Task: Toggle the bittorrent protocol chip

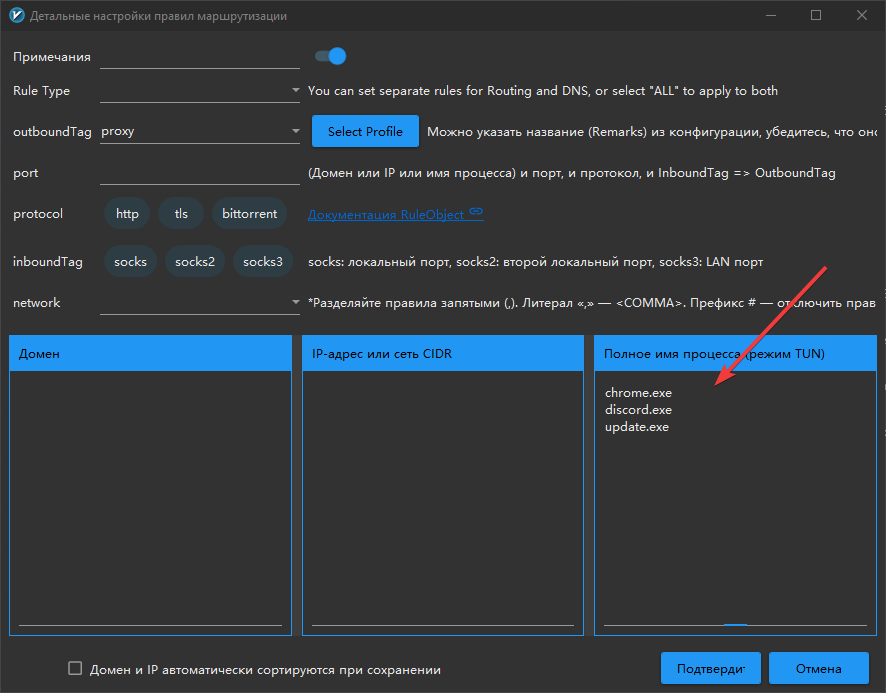Action: click(x=249, y=214)
